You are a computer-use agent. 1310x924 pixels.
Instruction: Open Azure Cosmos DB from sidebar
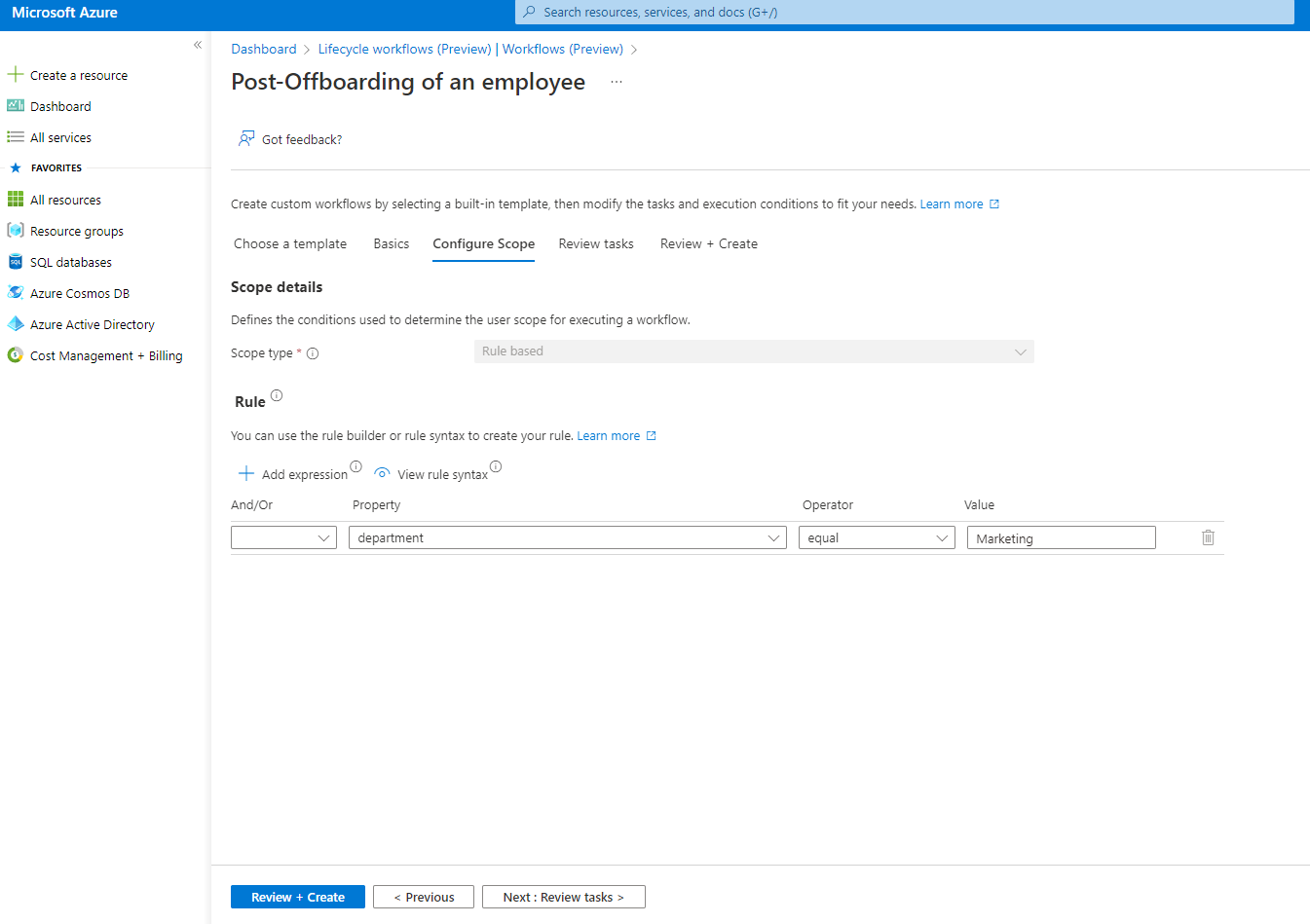pos(79,293)
